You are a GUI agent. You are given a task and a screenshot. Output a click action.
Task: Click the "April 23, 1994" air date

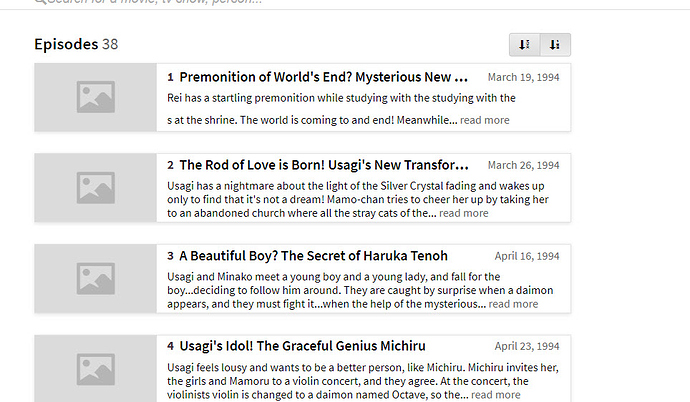click(527, 346)
